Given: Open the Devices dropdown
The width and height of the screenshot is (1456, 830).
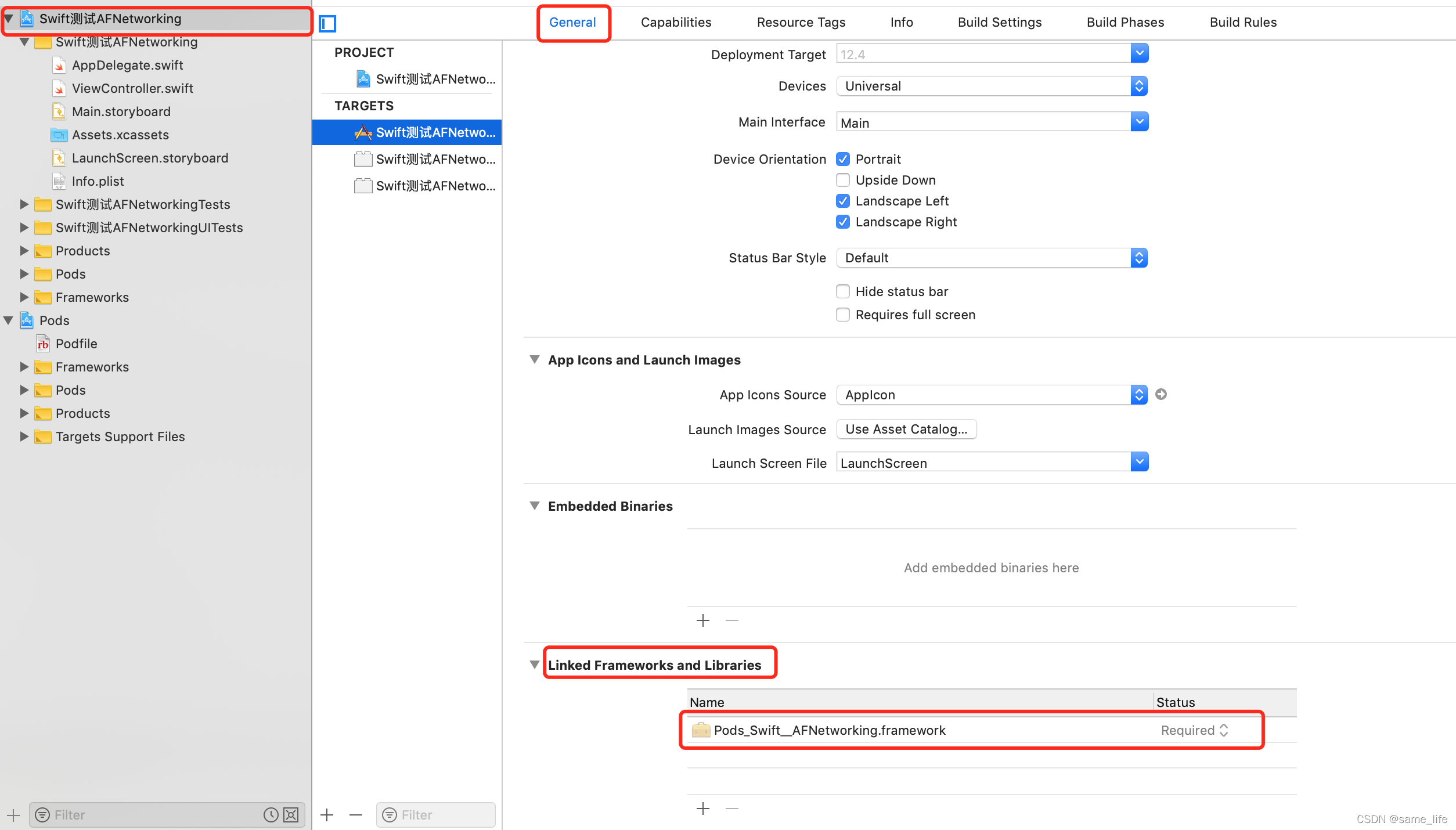Looking at the screenshot, I should pyautogui.click(x=992, y=86).
